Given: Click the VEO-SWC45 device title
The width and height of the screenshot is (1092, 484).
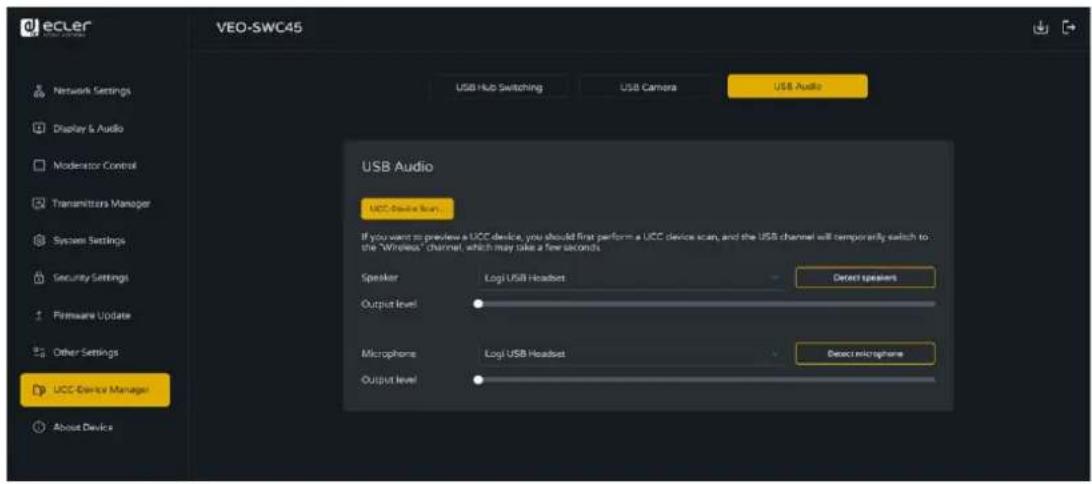Looking at the screenshot, I should coord(261,28).
